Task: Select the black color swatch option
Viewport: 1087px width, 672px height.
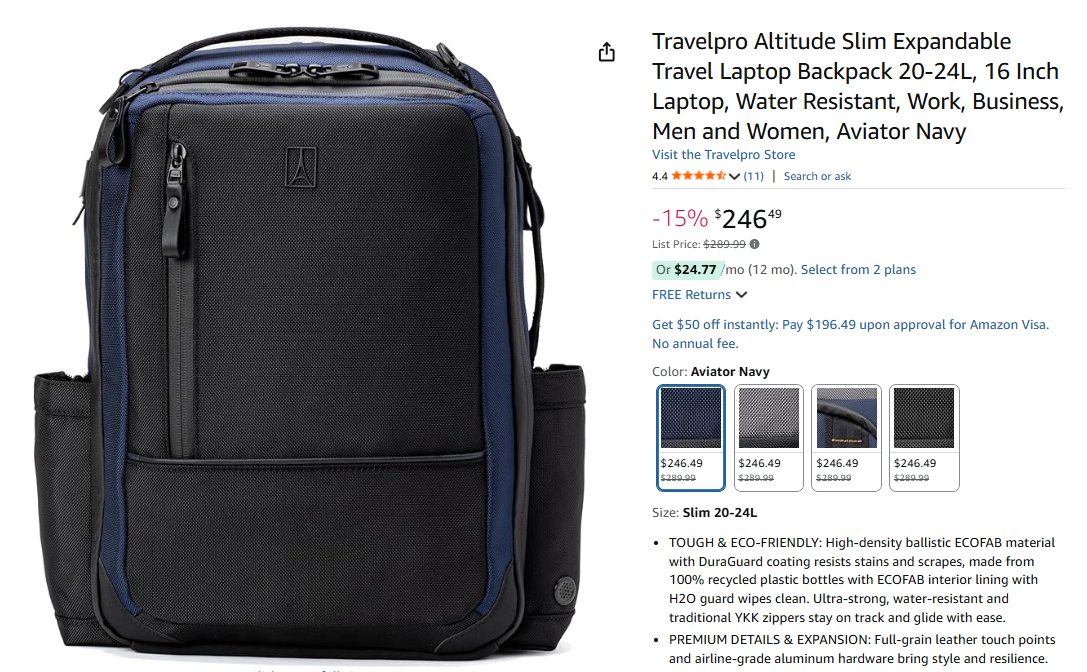Action: [x=924, y=438]
